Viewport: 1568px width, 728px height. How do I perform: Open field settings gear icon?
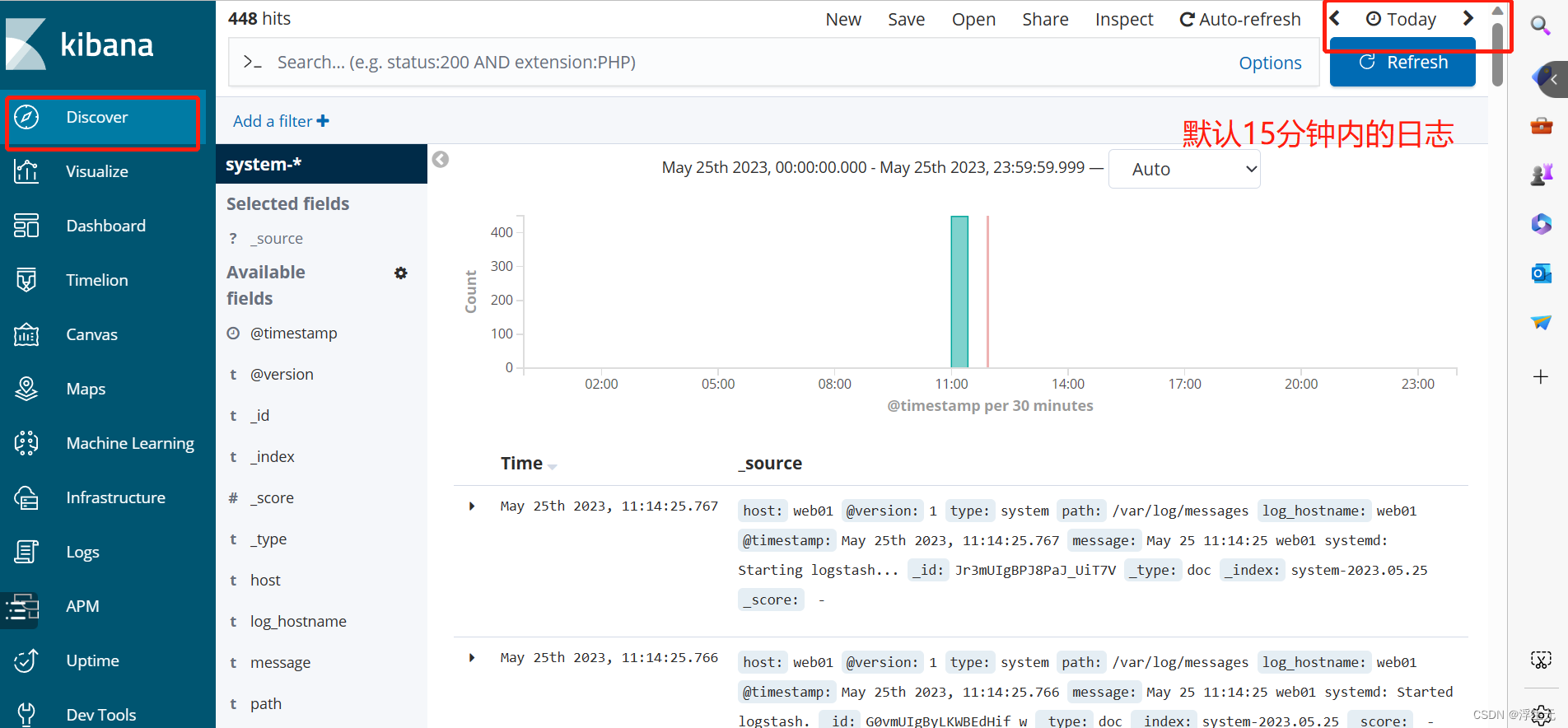point(401,273)
